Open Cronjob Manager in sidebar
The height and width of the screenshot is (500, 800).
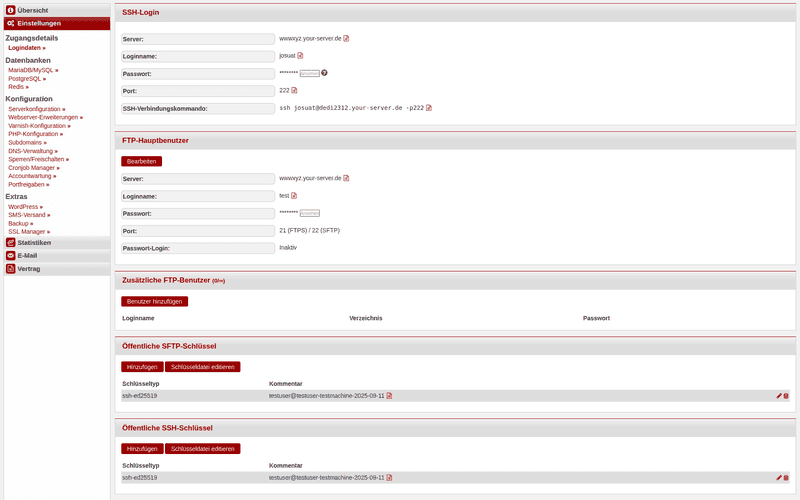(x=33, y=168)
